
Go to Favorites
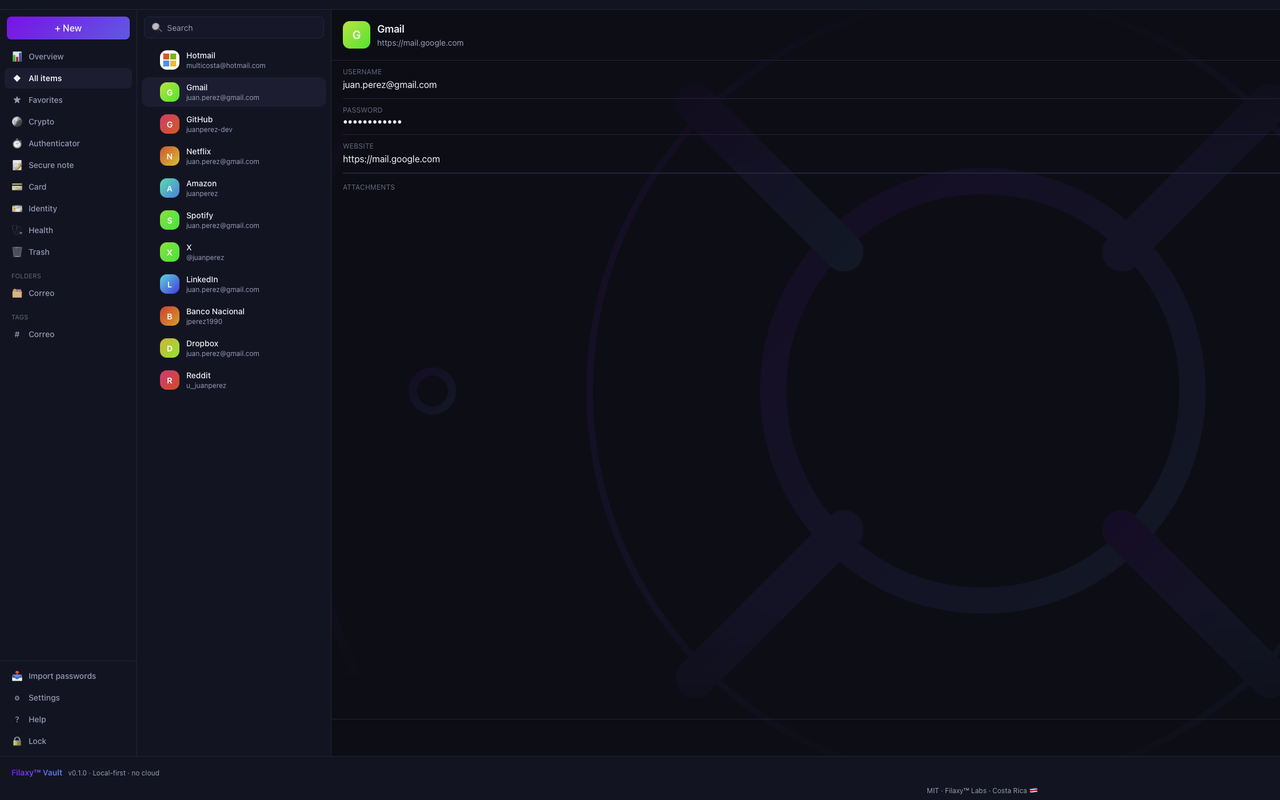pyautogui.click(x=68, y=100)
